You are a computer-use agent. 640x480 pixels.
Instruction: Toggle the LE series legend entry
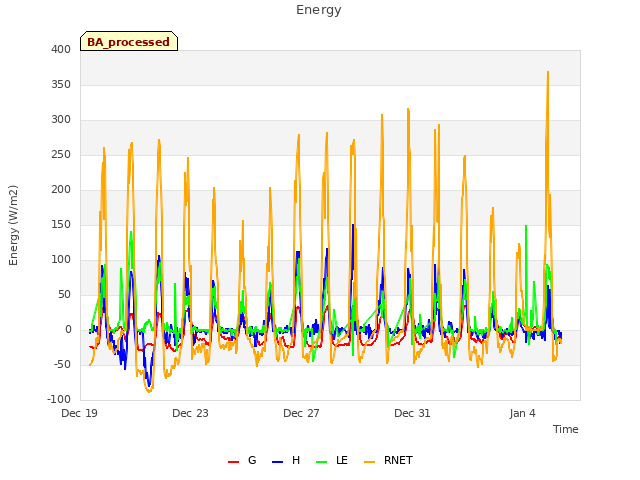tap(332, 460)
